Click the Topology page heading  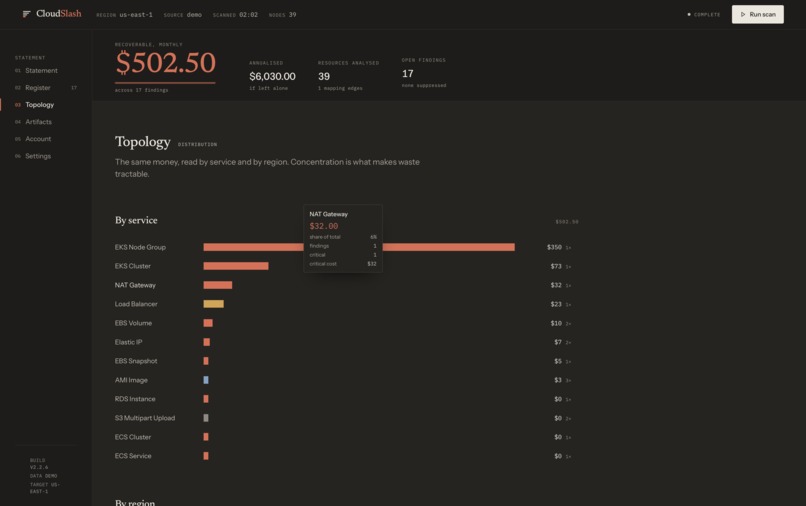pyautogui.click(x=142, y=141)
